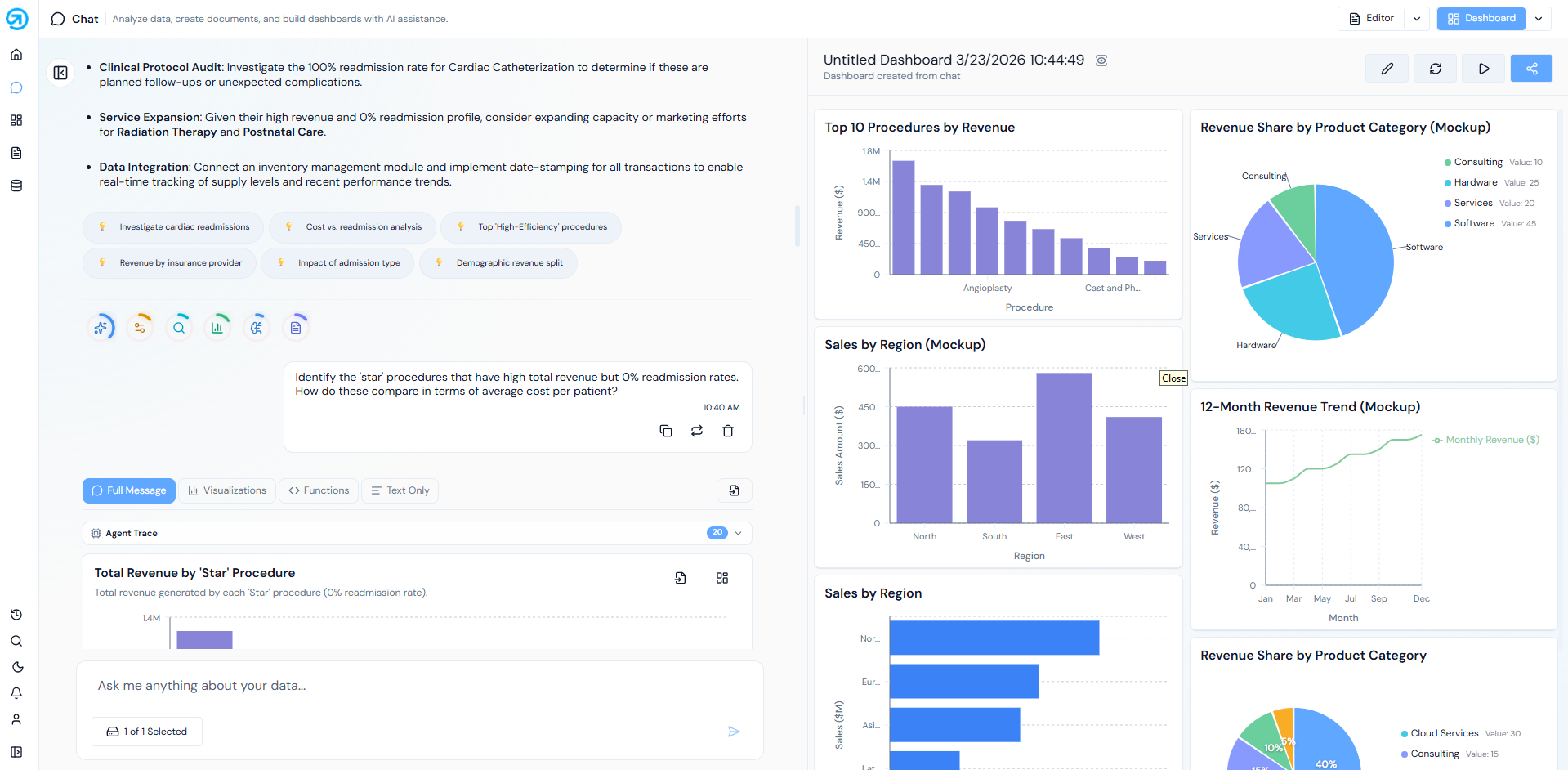This screenshot has height=770, width=1568.
Task: Click the settings-sliders agent step icon
Action: tap(140, 328)
